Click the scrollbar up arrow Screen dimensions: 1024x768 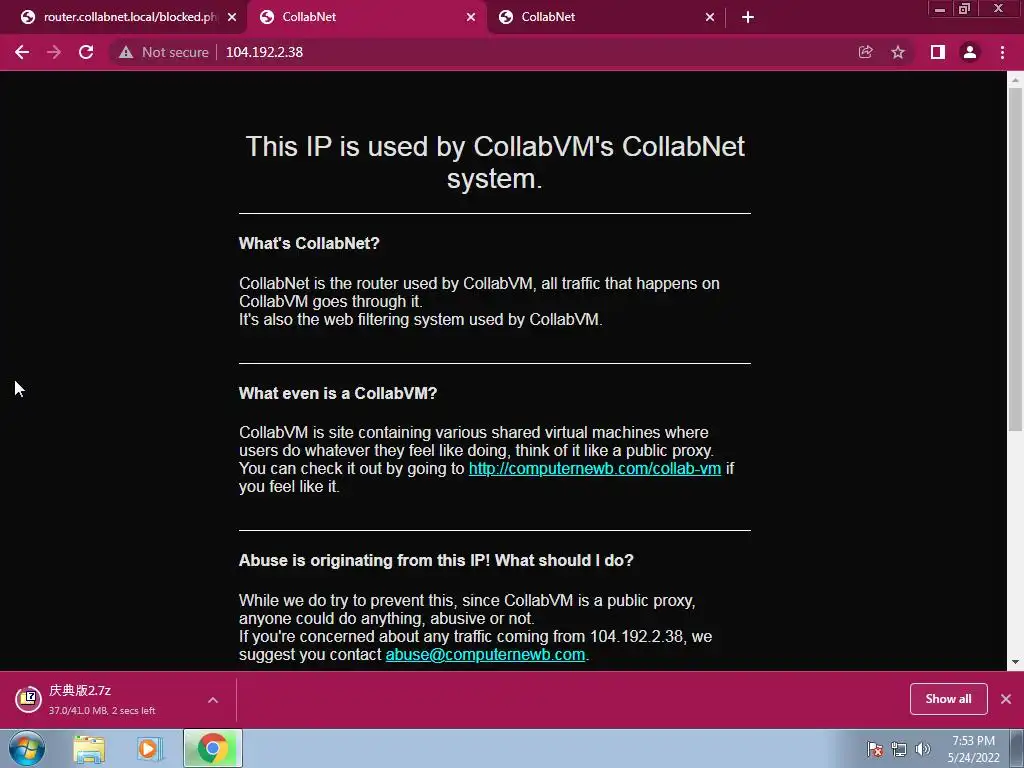[1015, 80]
